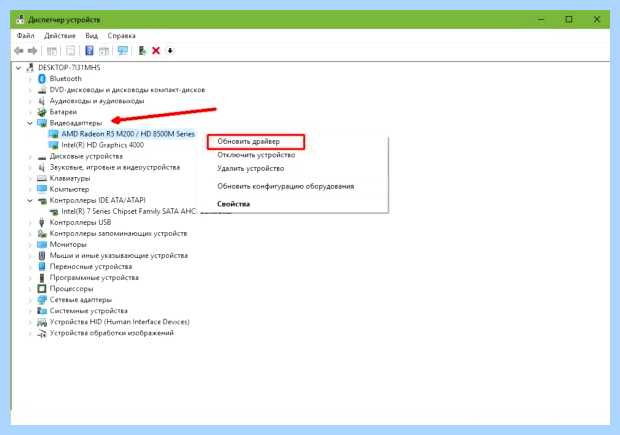
Task: Choose Отключить устройство in context menu
Action: tap(256, 155)
